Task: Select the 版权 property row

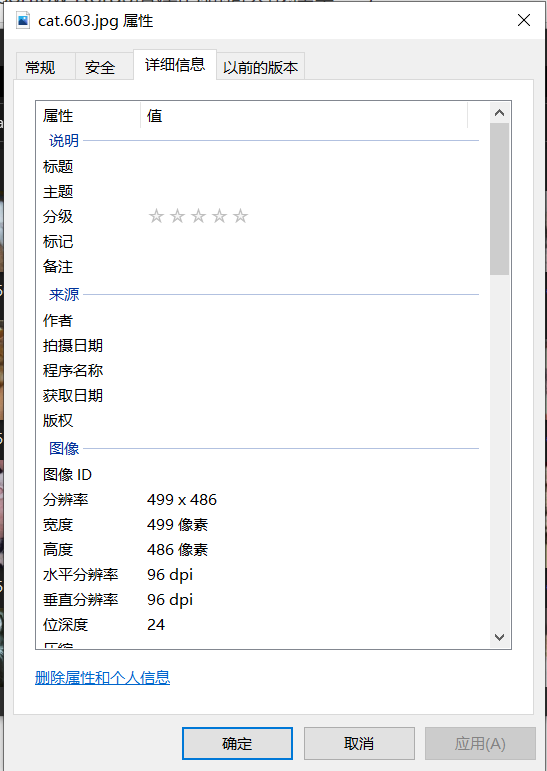Action: coord(258,421)
